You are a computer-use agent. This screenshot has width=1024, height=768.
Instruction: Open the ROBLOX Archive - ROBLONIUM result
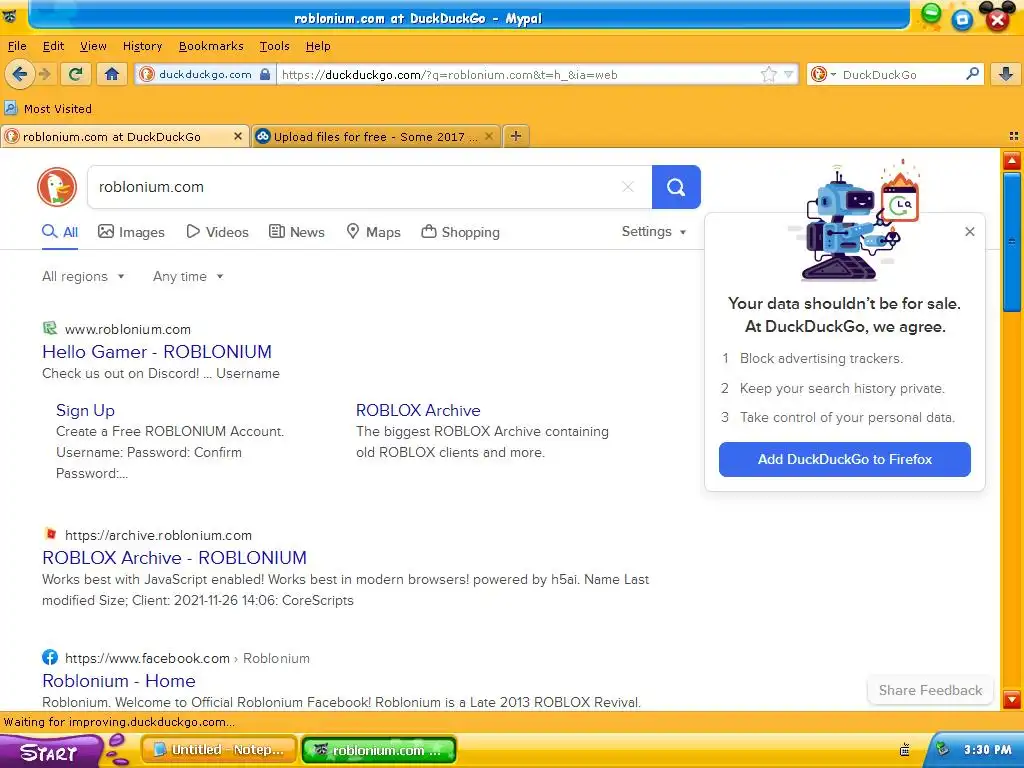(x=174, y=558)
